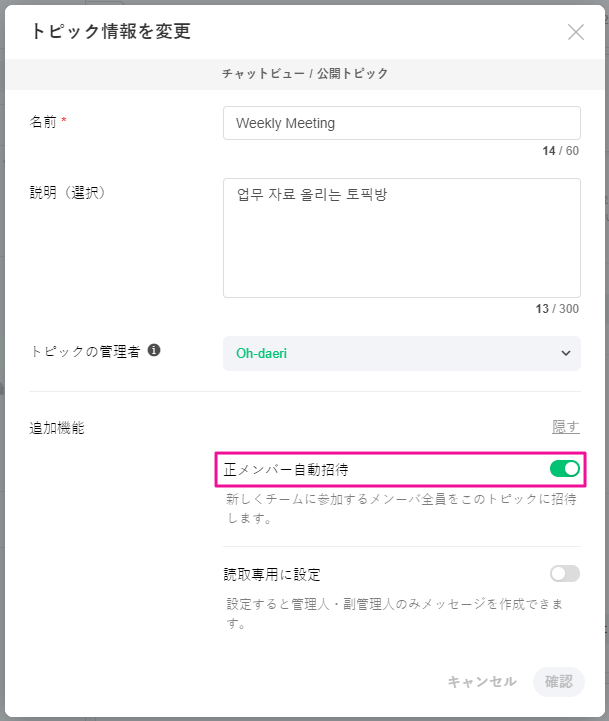Click the 名前 field label
The width and height of the screenshot is (609, 721).
[x=44, y=122]
